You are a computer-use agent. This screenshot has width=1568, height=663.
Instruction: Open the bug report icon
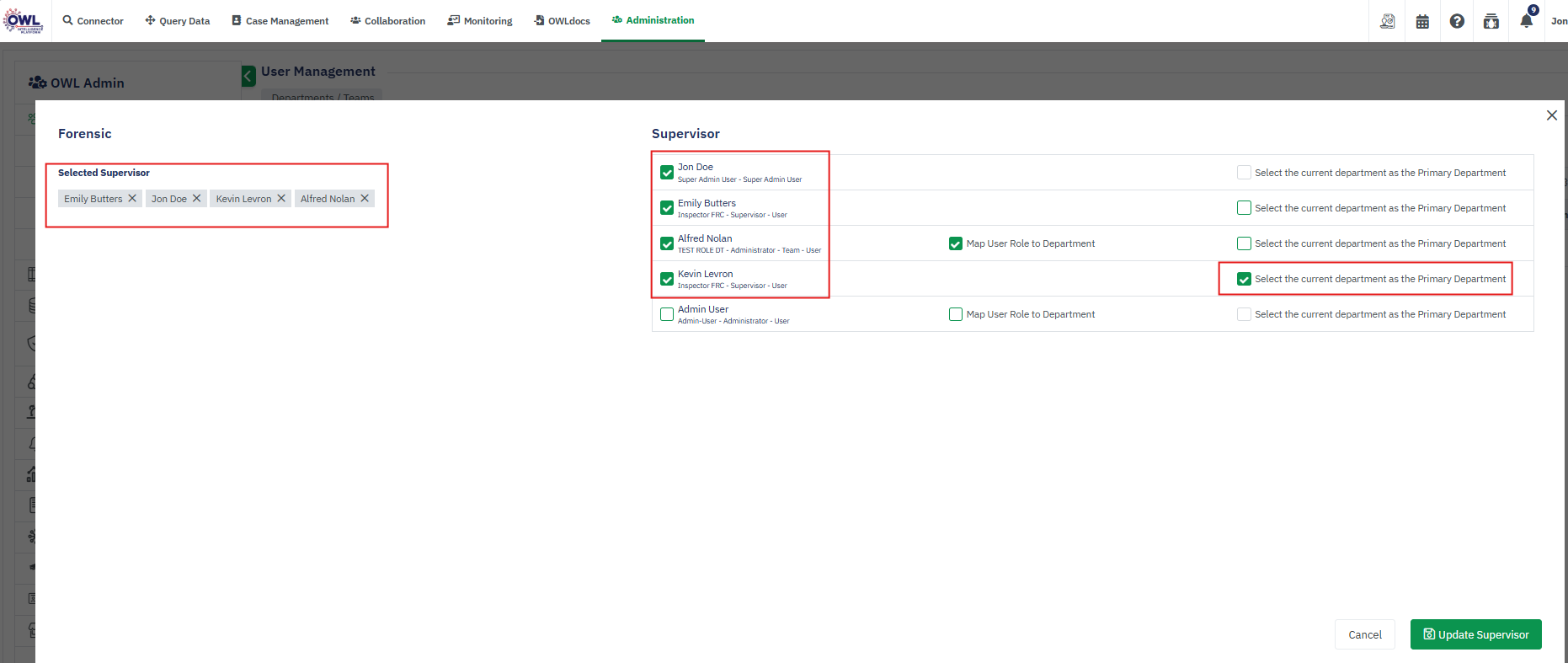tap(1491, 21)
